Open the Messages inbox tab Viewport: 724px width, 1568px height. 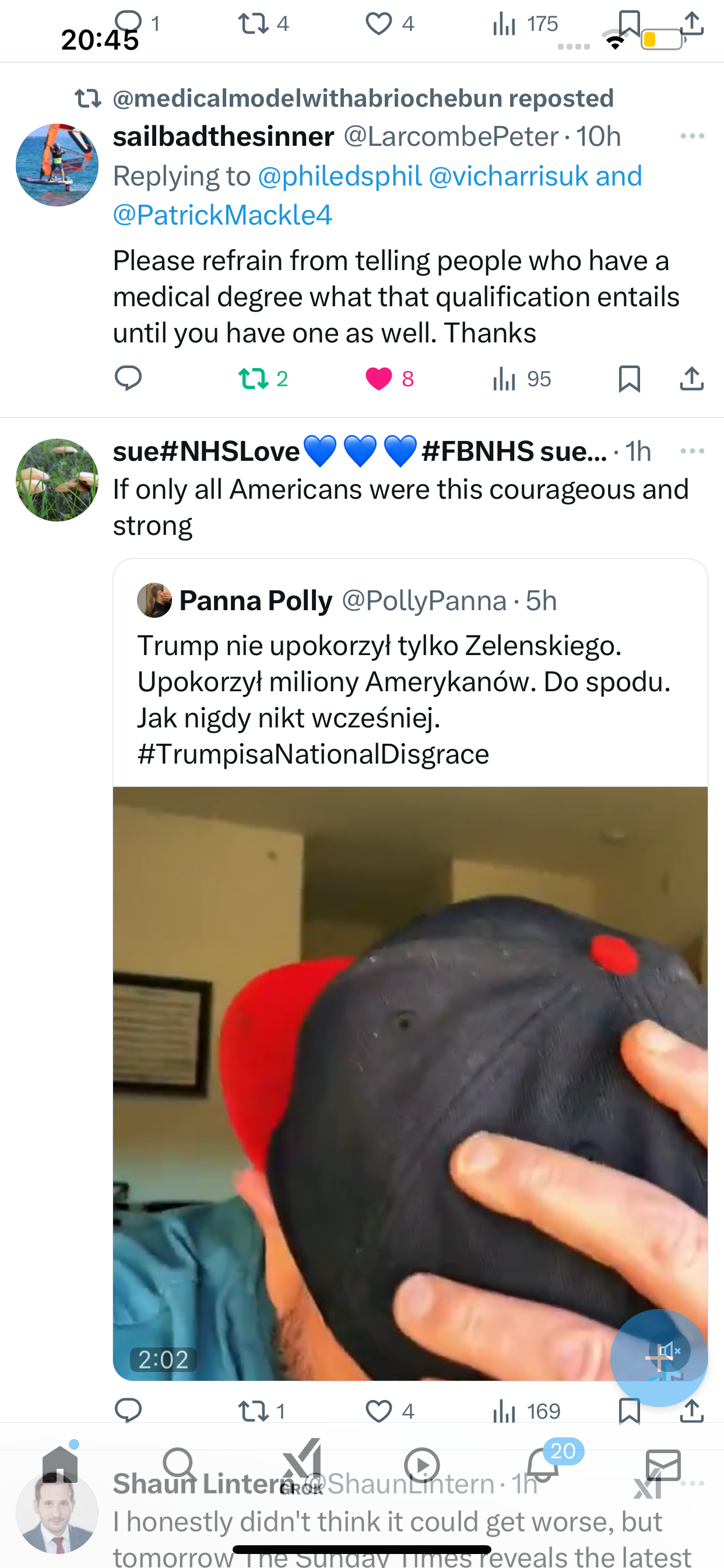pyautogui.click(x=663, y=1465)
